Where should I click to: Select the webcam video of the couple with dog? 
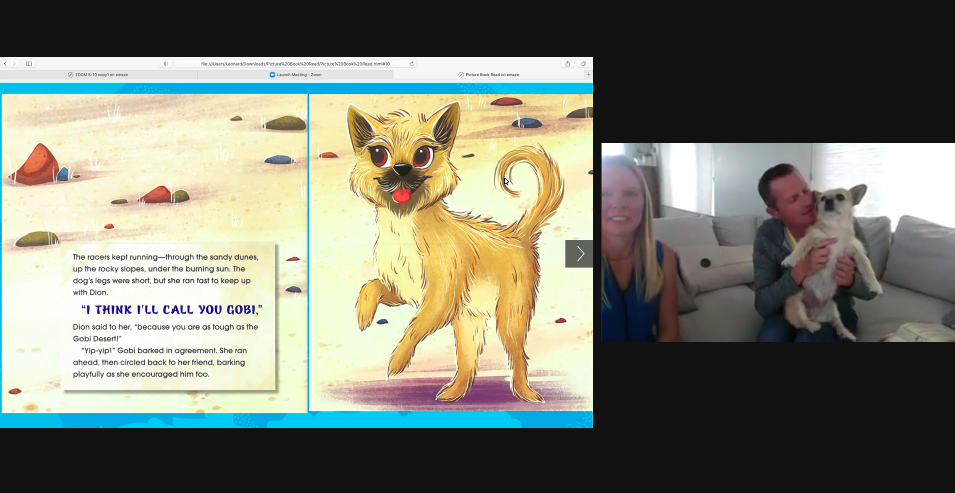click(778, 243)
